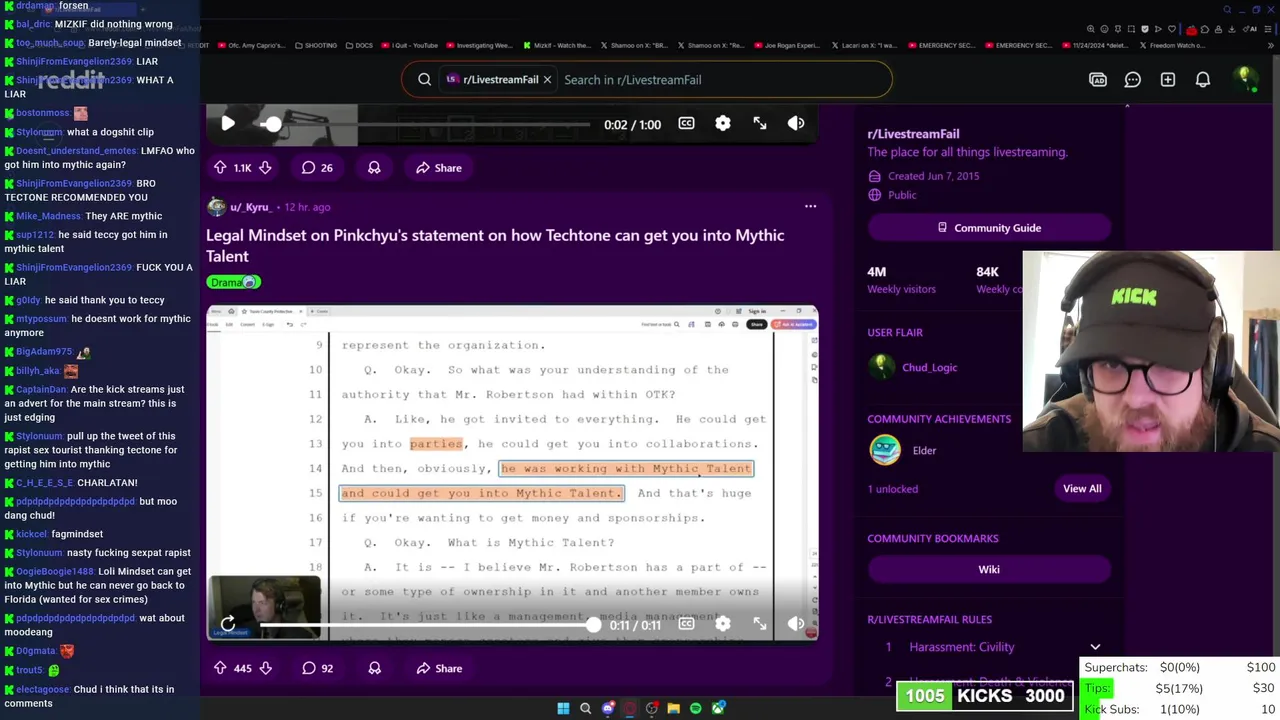Toggle captions on Legal Mindset video
Viewport: 1280px width, 720px height.
(686, 624)
